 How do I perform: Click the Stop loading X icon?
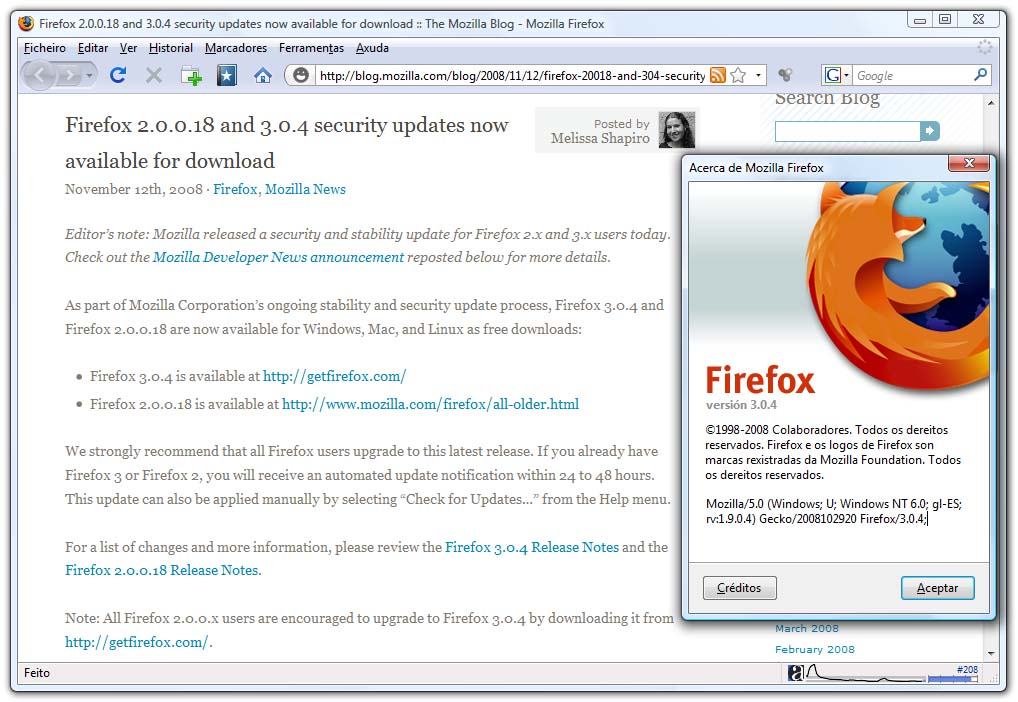click(x=154, y=76)
